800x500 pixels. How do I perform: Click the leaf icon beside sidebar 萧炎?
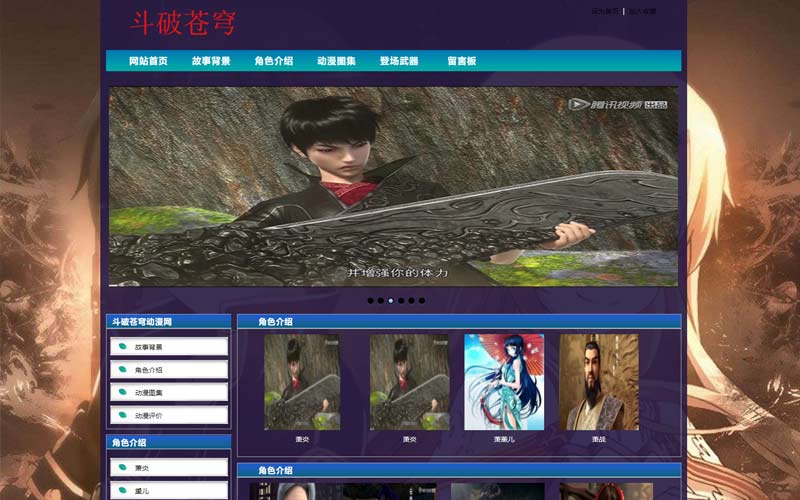123,468
